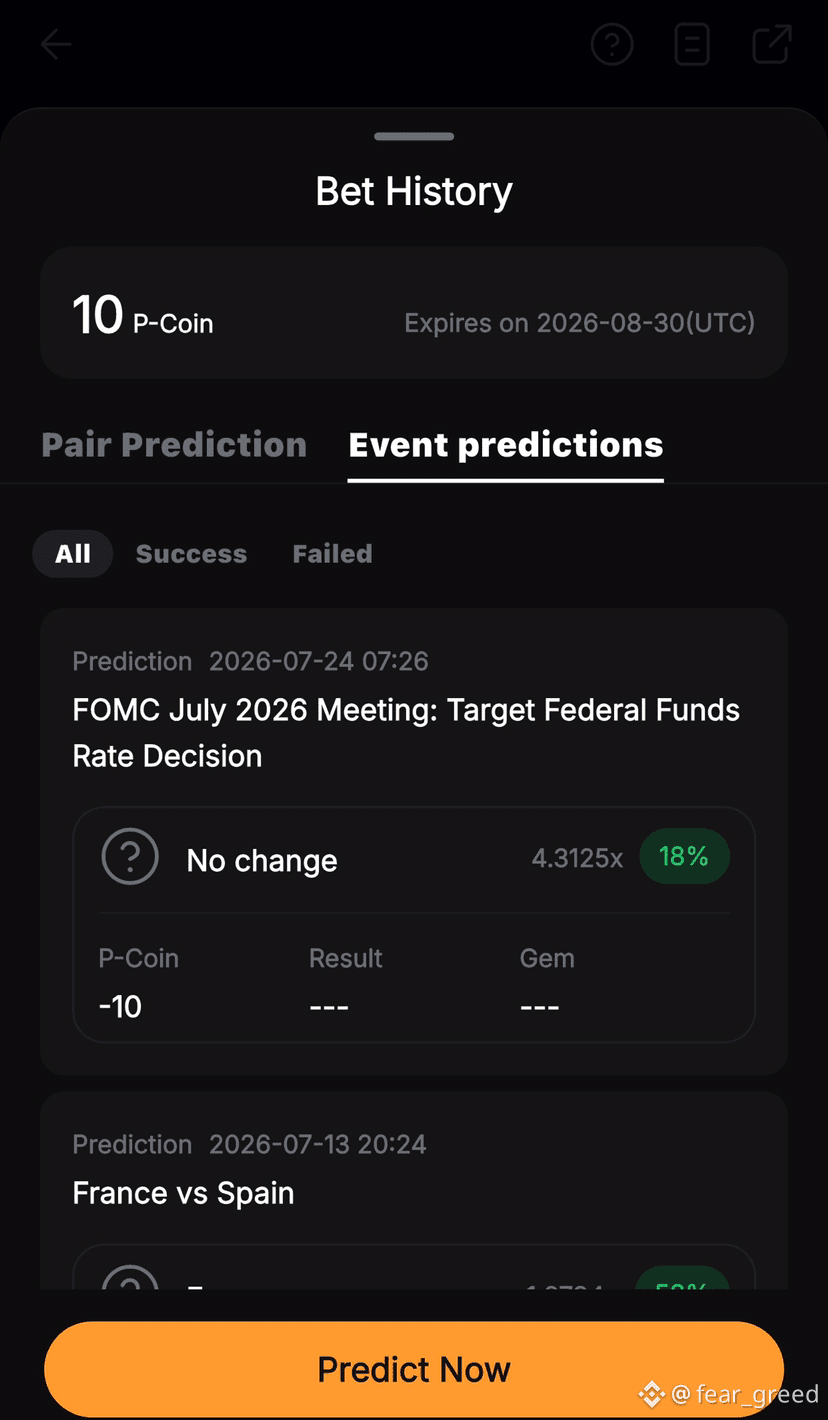The image size is (828, 1420).
Task: Open the FOMC July 2026 Meeting prediction title
Action: [x=406, y=733]
